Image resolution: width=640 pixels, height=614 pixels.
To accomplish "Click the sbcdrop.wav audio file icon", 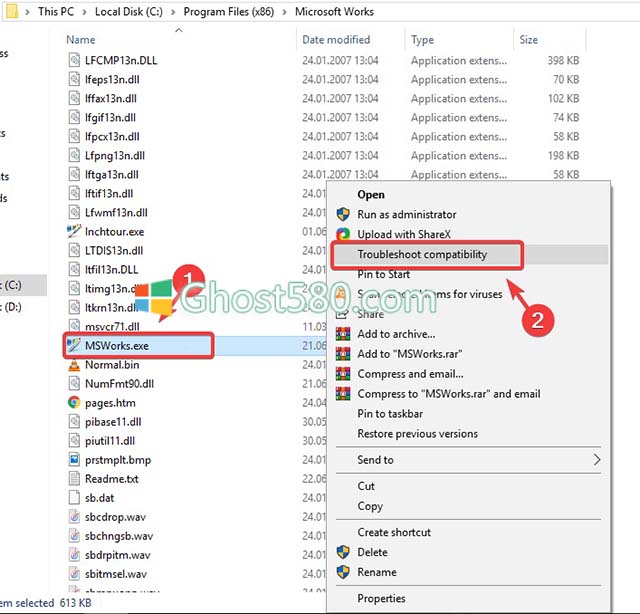I will pos(74,517).
